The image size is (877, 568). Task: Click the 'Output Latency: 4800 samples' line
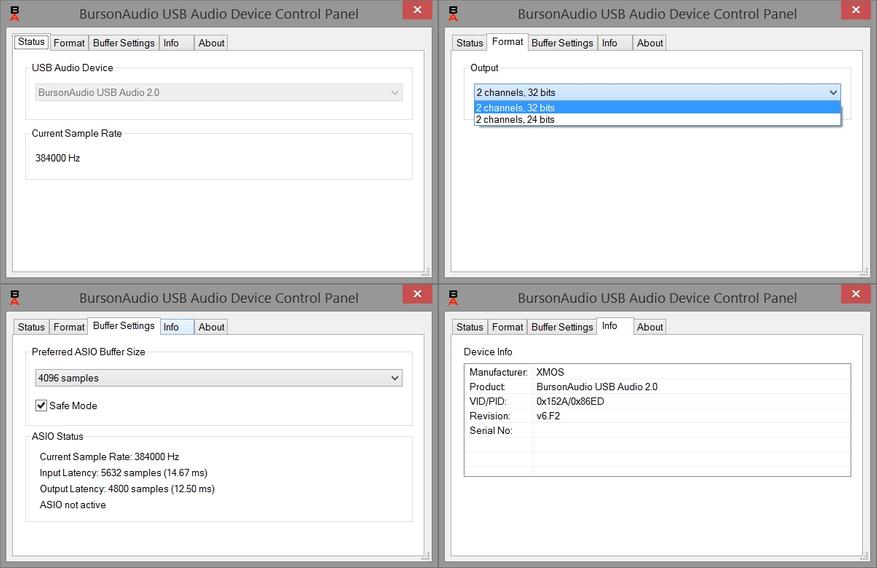127,489
